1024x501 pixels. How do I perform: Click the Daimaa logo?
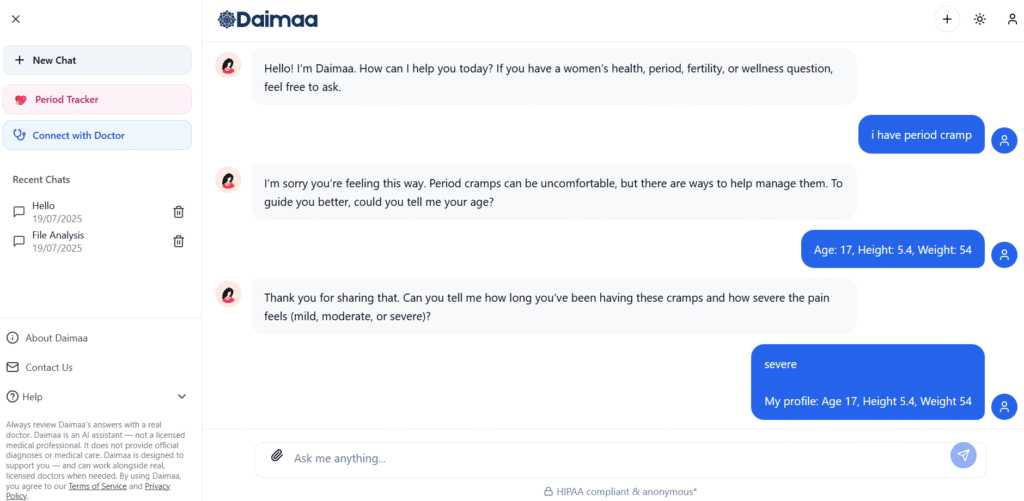point(267,19)
